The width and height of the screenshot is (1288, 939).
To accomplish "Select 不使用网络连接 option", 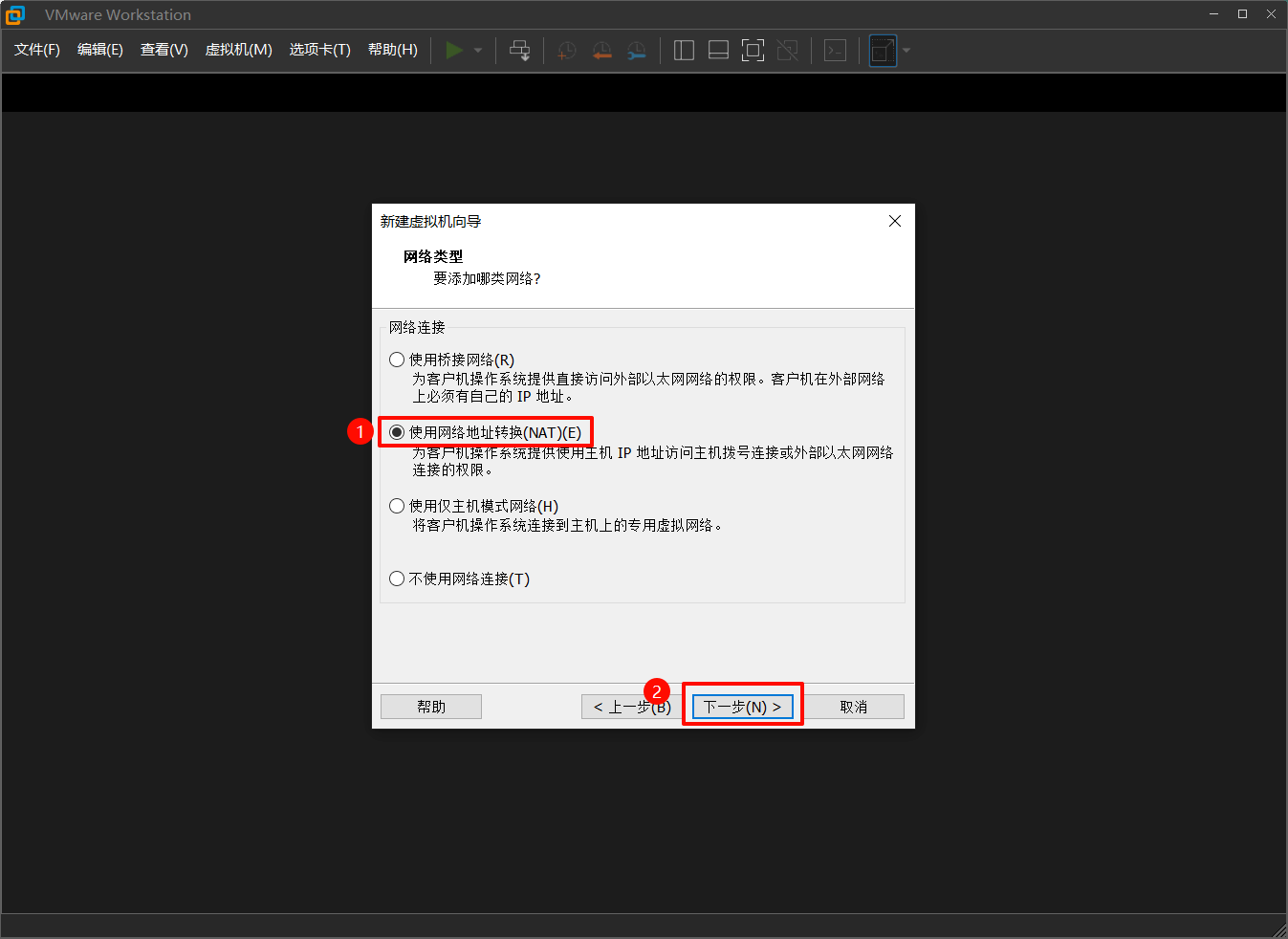I will [396, 578].
